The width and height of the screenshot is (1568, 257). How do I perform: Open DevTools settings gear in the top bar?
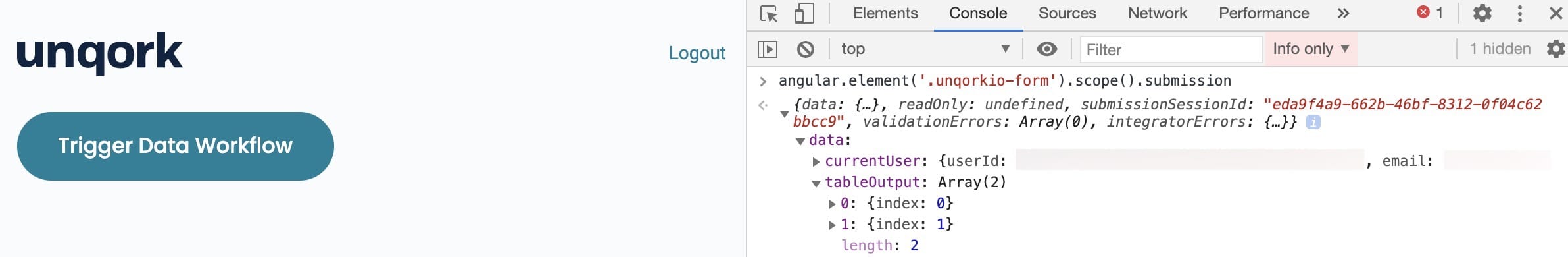click(1482, 13)
